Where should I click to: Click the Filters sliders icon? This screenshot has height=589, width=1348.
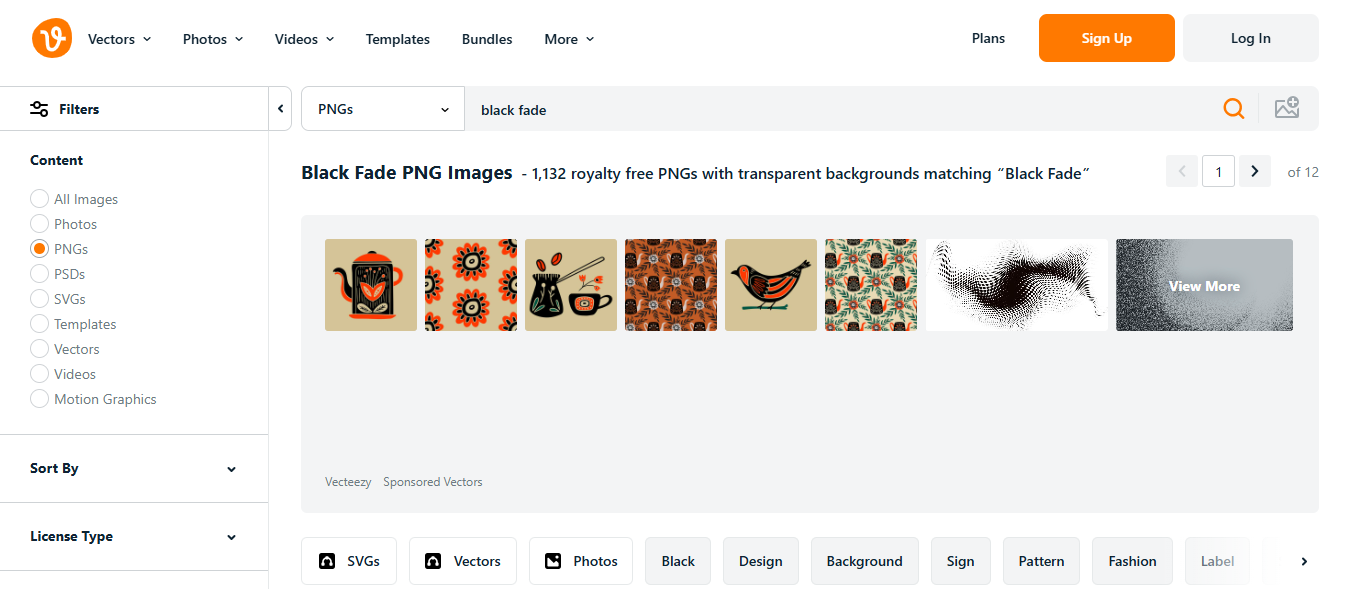coord(39,109)
